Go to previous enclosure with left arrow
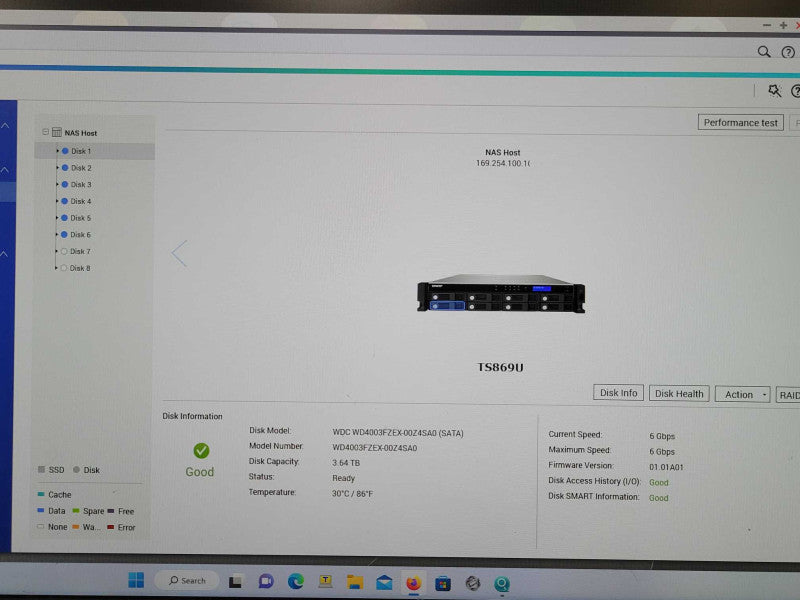The width and height of the screenshot is (800, 600). 180,254
